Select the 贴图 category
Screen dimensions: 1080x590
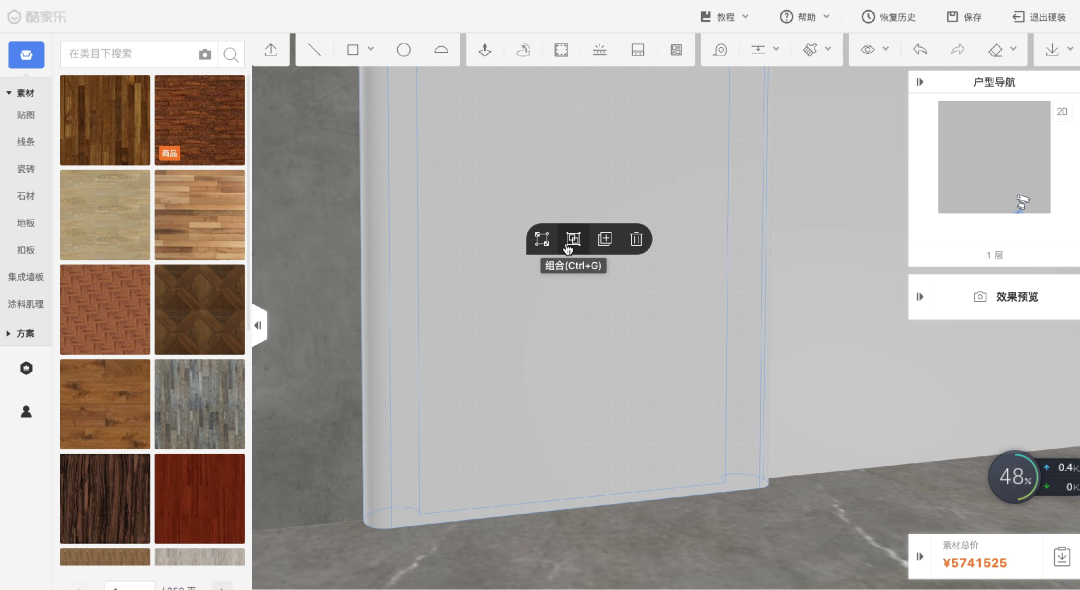pyautogui.click(x=25, y=115)
